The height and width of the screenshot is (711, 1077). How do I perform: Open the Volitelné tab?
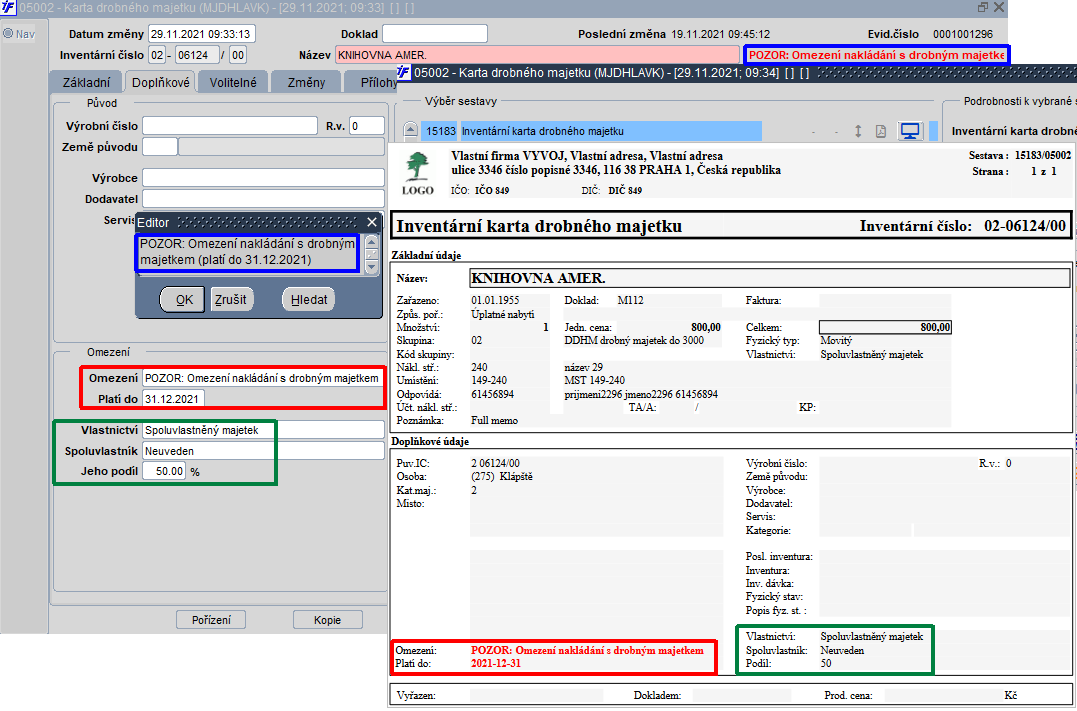point(233,82)
